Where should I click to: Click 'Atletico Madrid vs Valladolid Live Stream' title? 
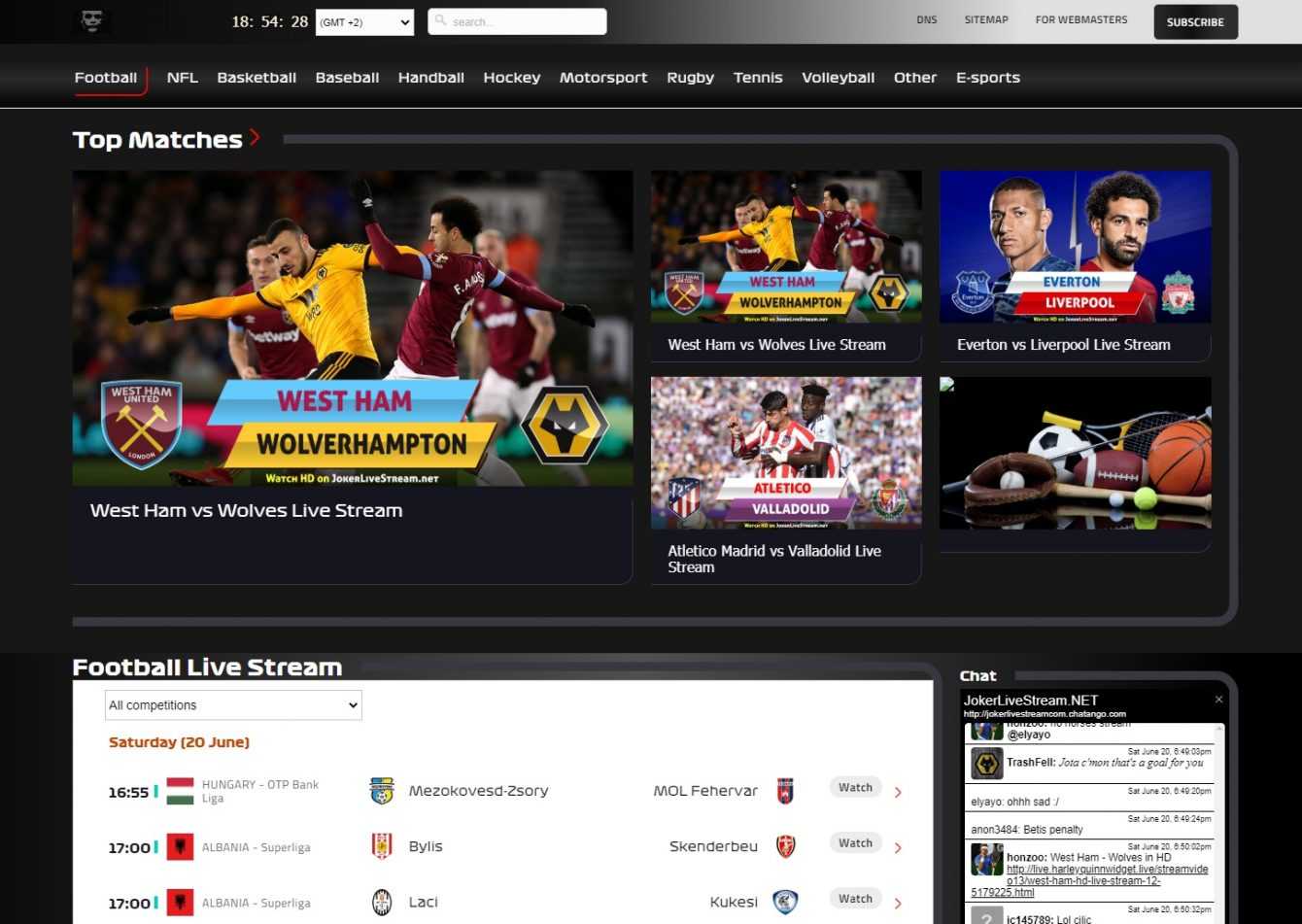[774, 559]
